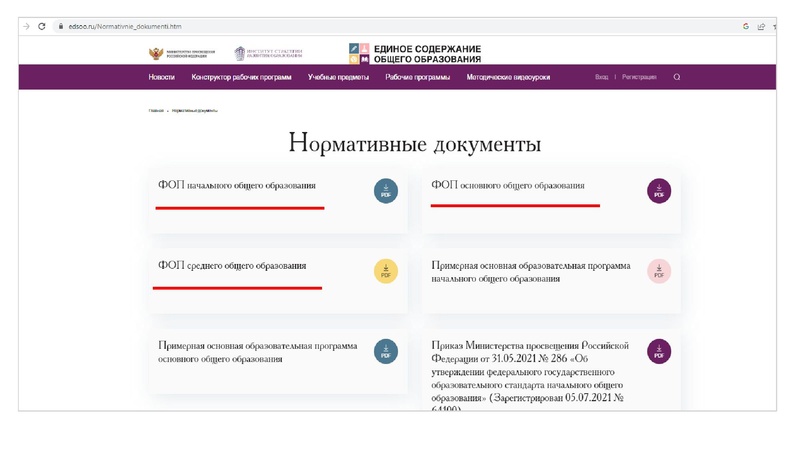Open ФОП начального общего образования card title

pos(237,185)
